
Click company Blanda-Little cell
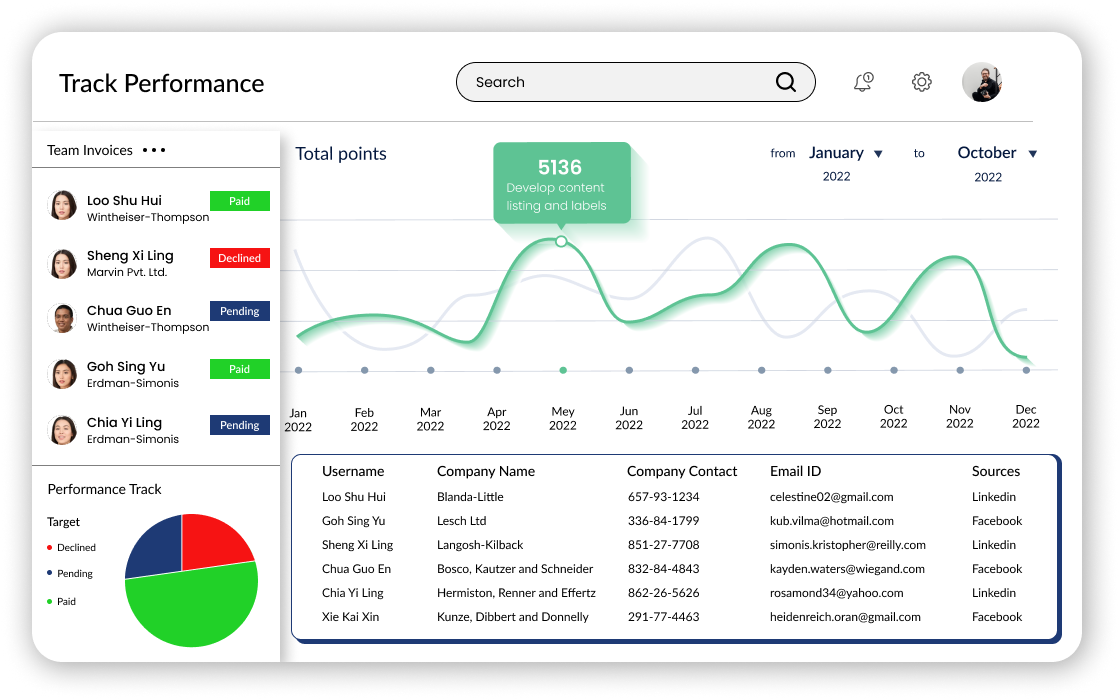pos(470,497)
